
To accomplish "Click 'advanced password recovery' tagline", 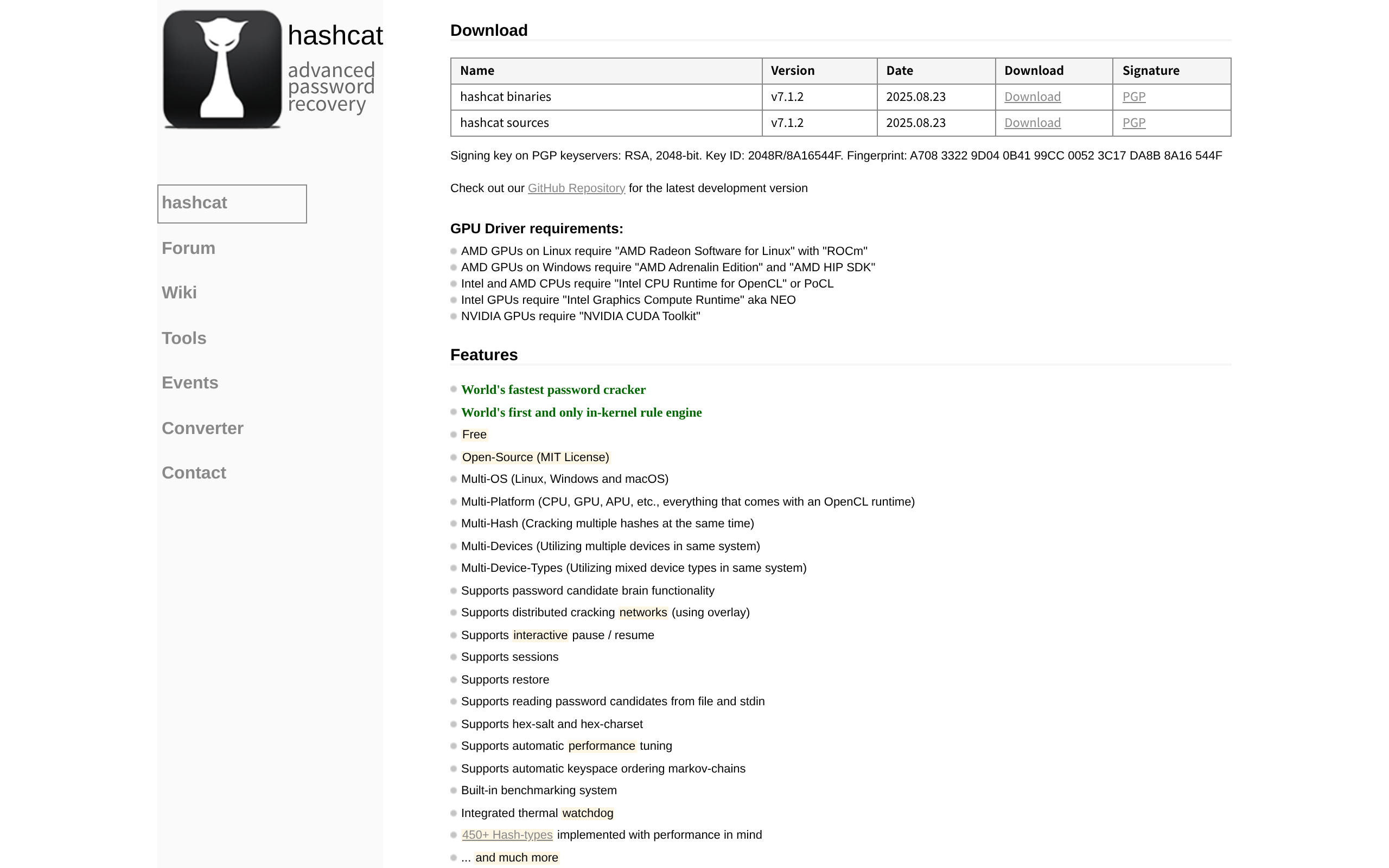I will coord(331,87).
